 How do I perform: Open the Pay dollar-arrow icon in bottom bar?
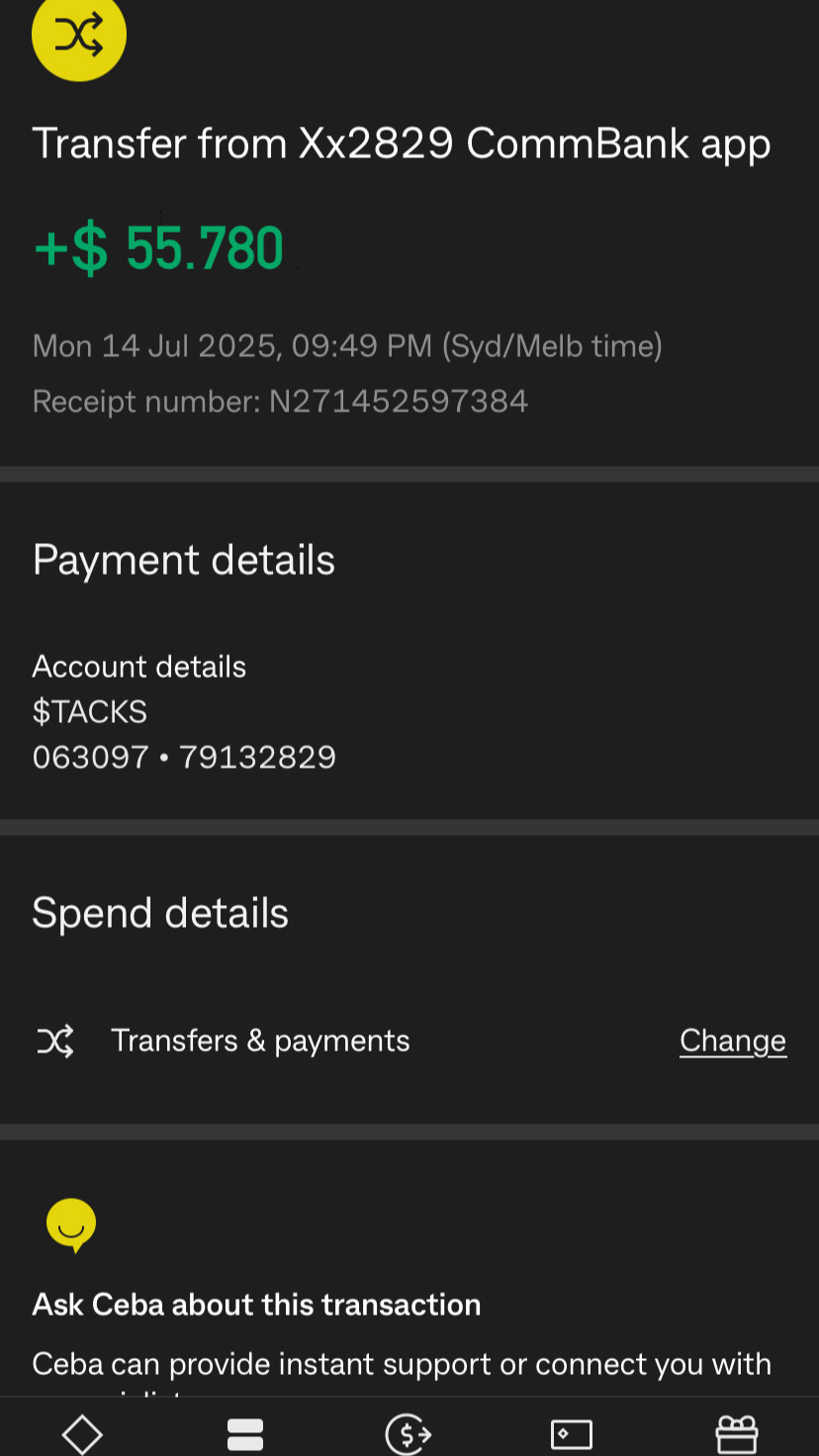409,1434
